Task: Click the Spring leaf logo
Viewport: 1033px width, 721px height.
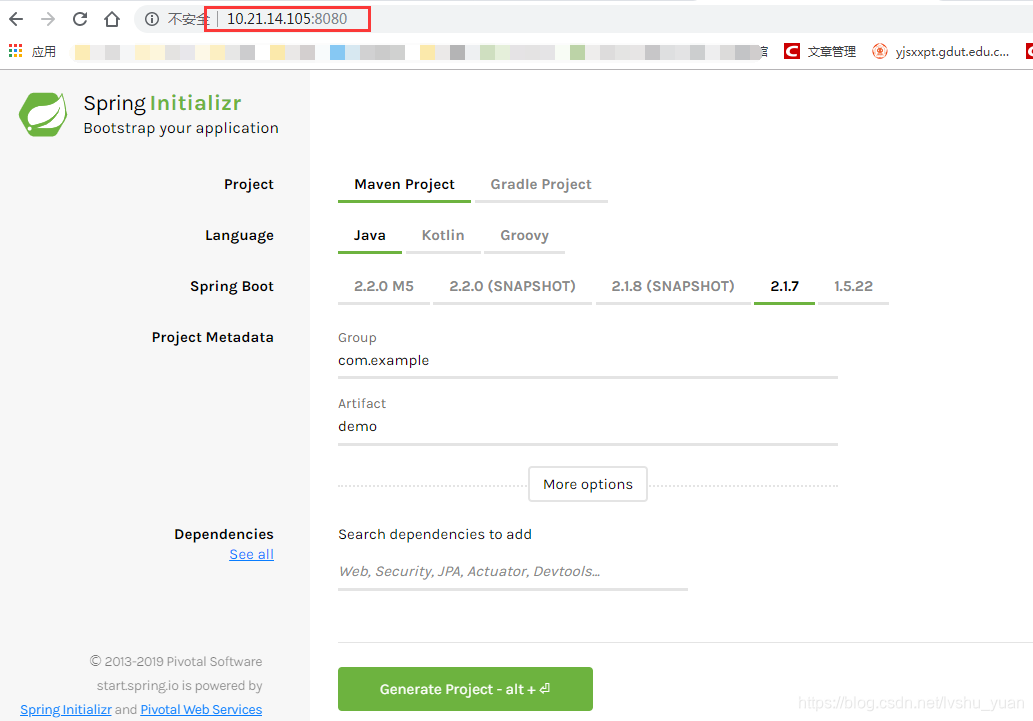Action: [43, 115]
